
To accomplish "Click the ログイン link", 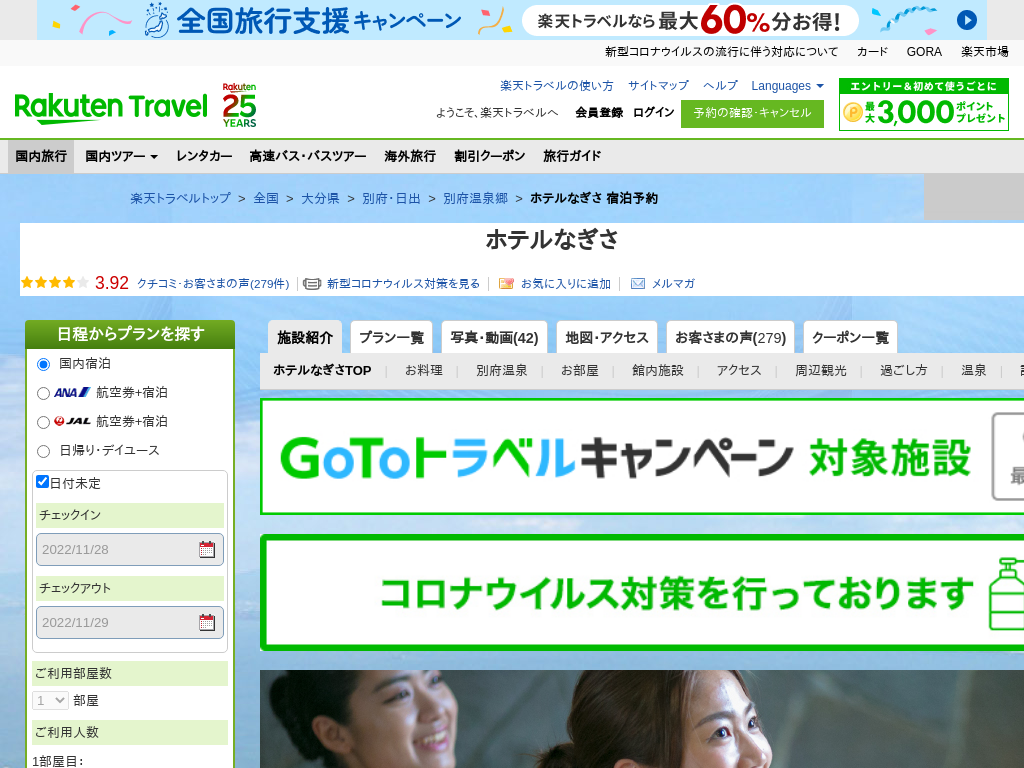I will point(653,112).
